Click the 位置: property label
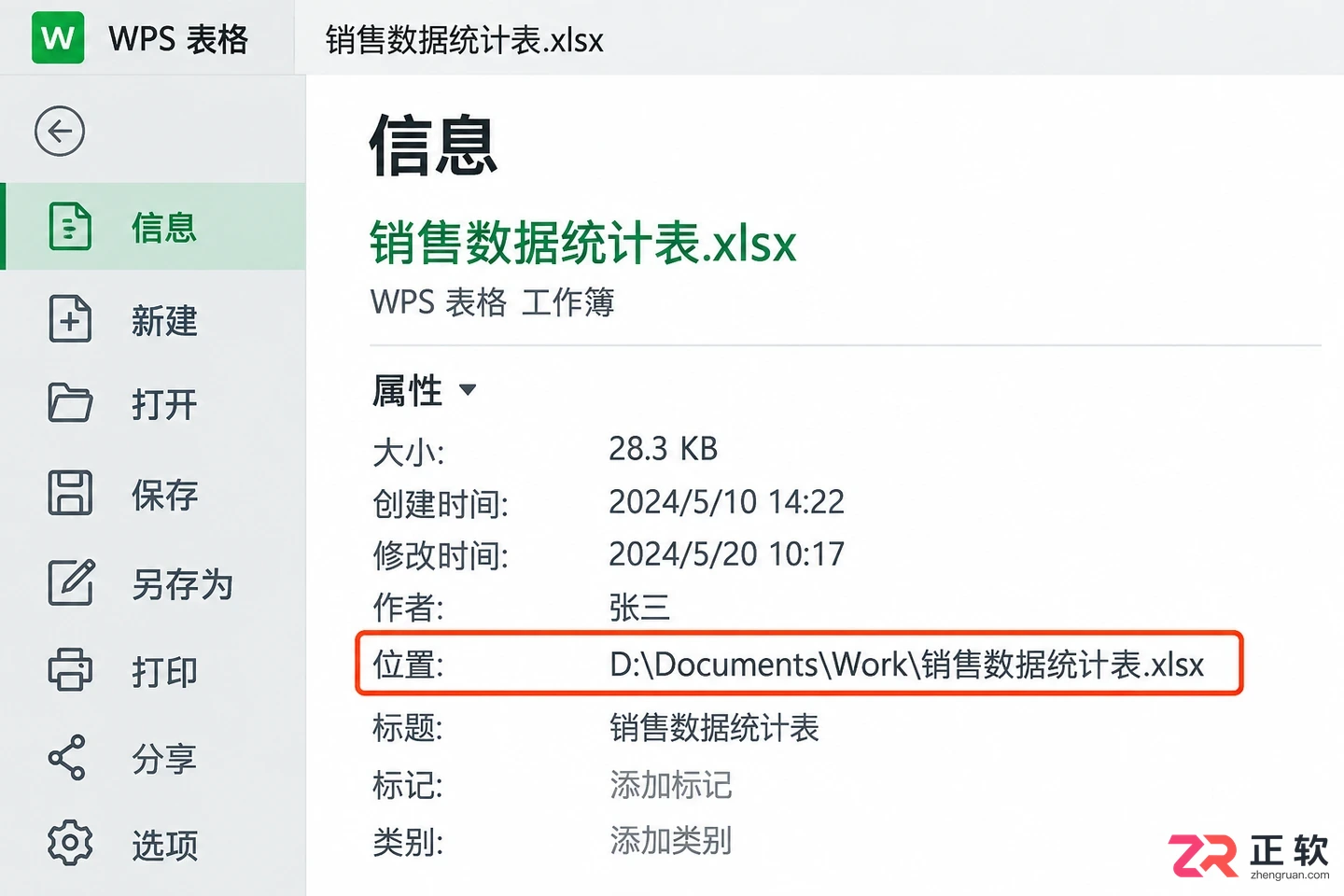 408,665
